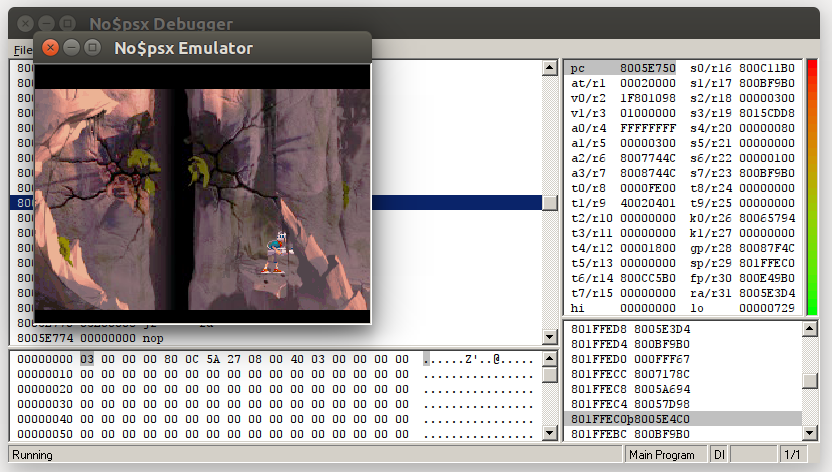Close the No$psx Debugger window

(25, 23)
